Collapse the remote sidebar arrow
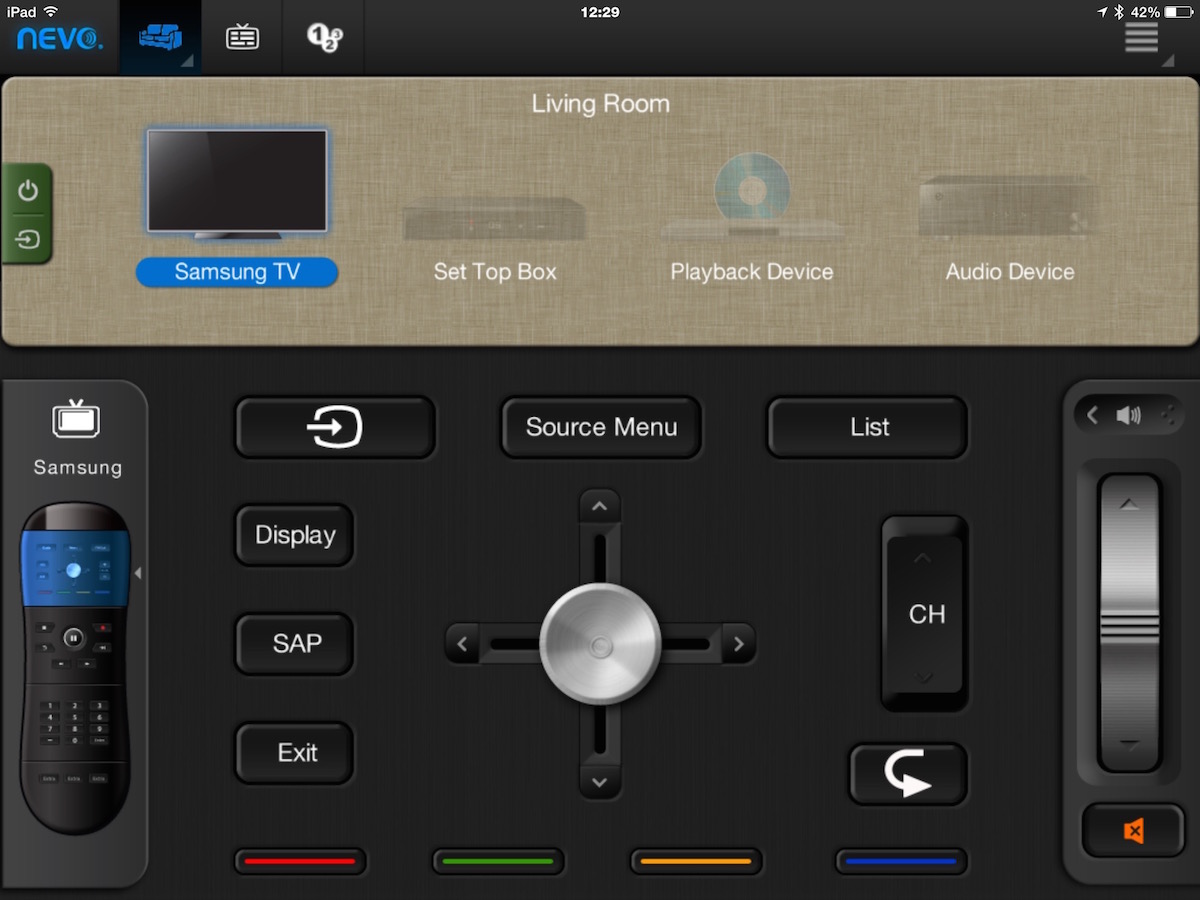This screenshot has width=1200, height=900. coord(138,573)
